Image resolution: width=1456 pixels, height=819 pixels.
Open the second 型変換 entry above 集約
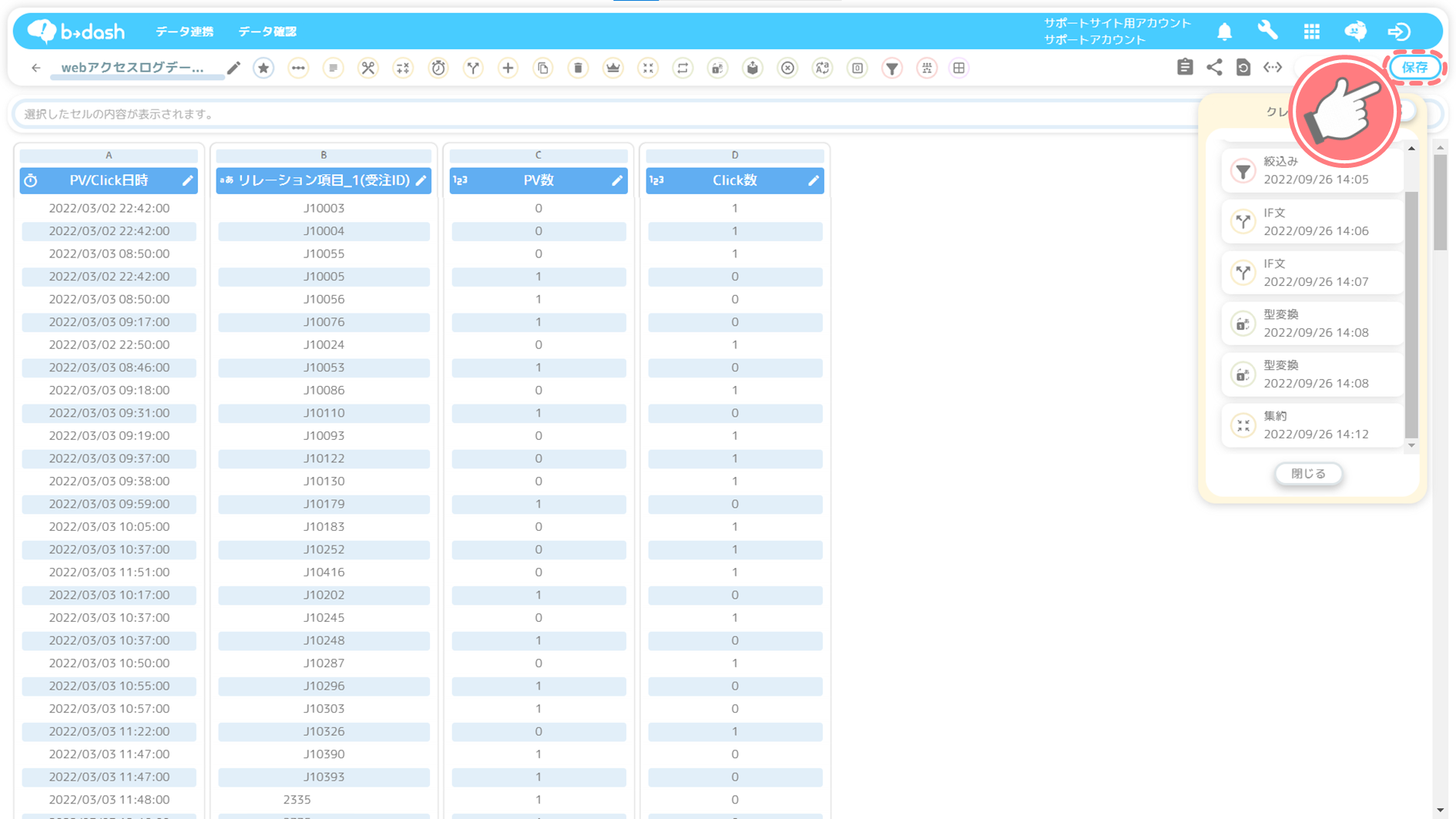click(1312, 374)
